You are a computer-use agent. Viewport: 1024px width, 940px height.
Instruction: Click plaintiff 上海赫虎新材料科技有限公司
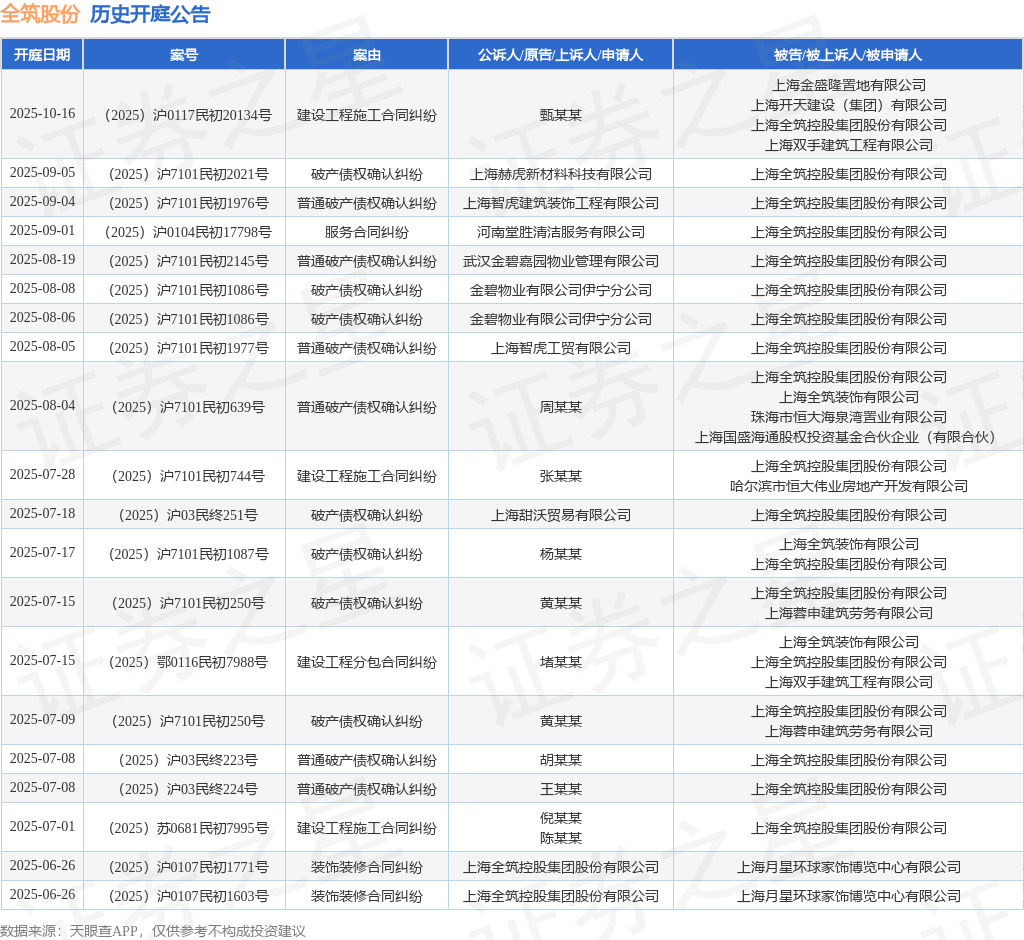click(x=561, y=174)
